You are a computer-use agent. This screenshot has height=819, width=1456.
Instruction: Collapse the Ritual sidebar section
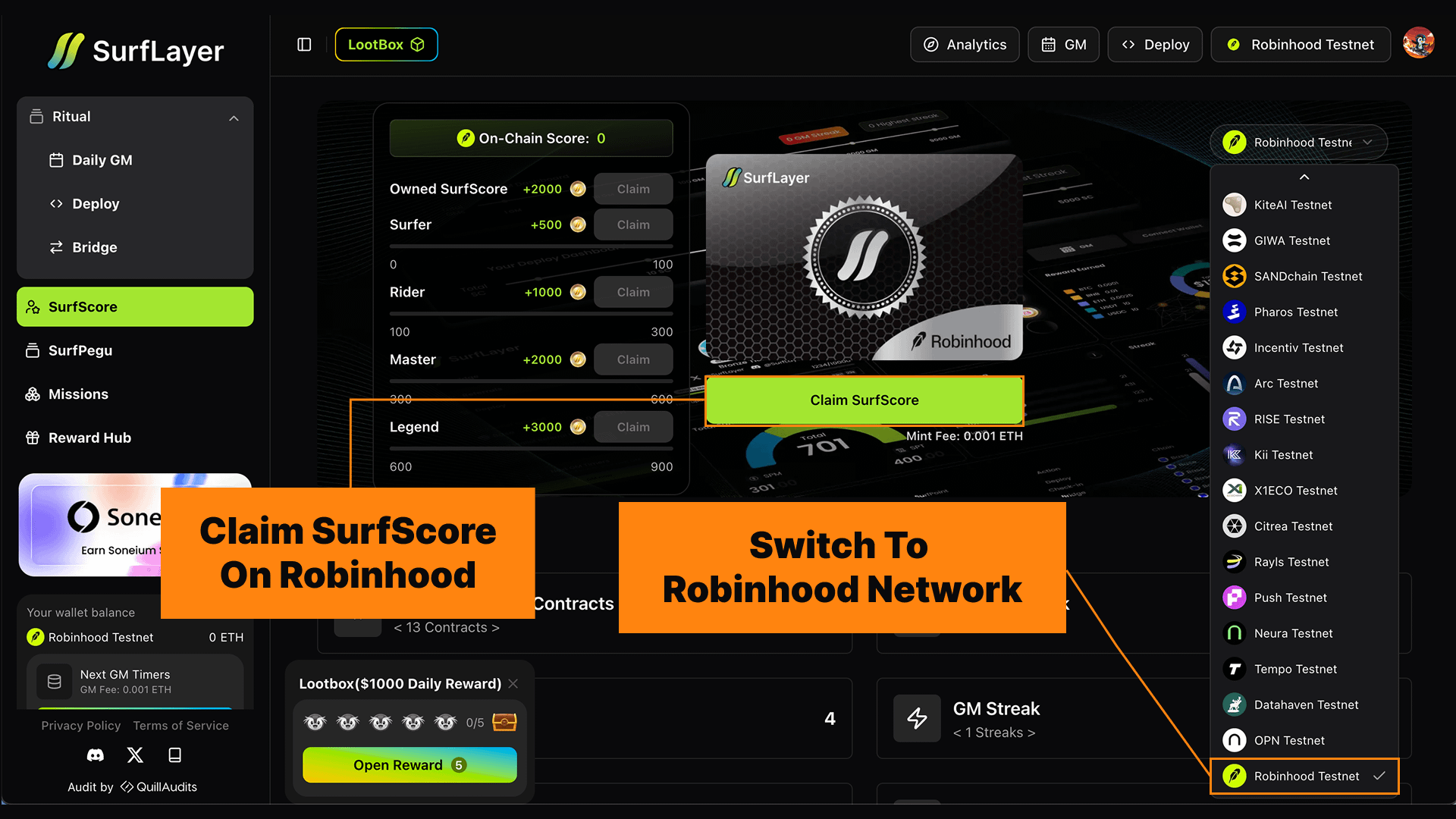(x=234, y=118)
